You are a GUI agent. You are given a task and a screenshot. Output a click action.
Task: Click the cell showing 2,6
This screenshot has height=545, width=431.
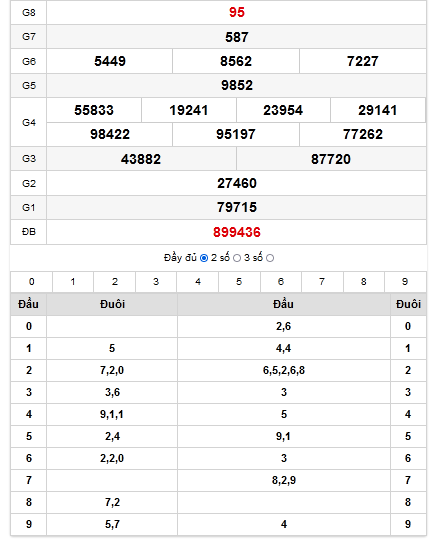[284, 326]
